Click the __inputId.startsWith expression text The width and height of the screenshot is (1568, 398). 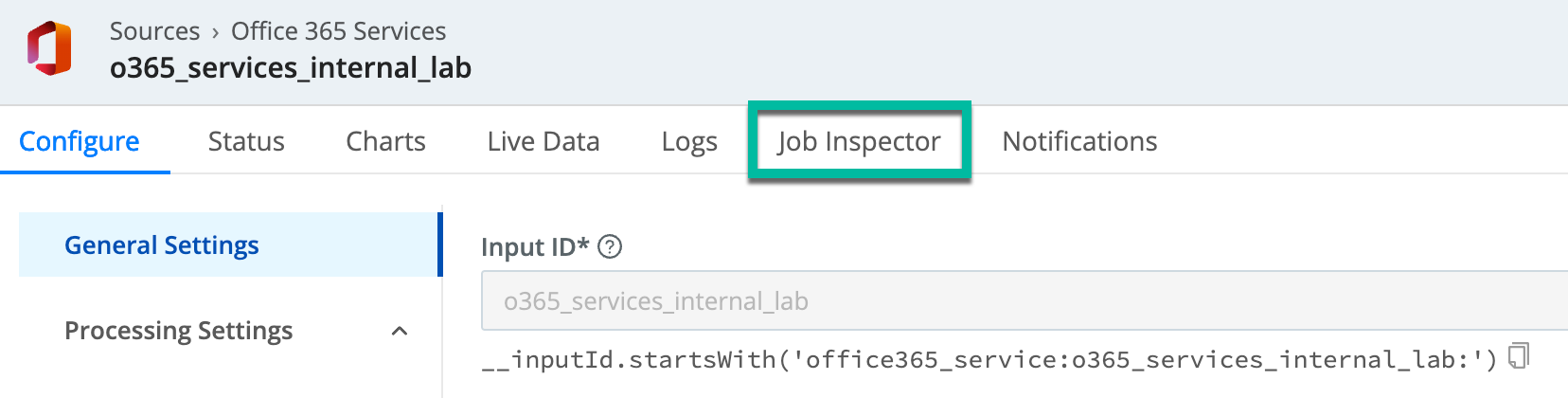989,360
